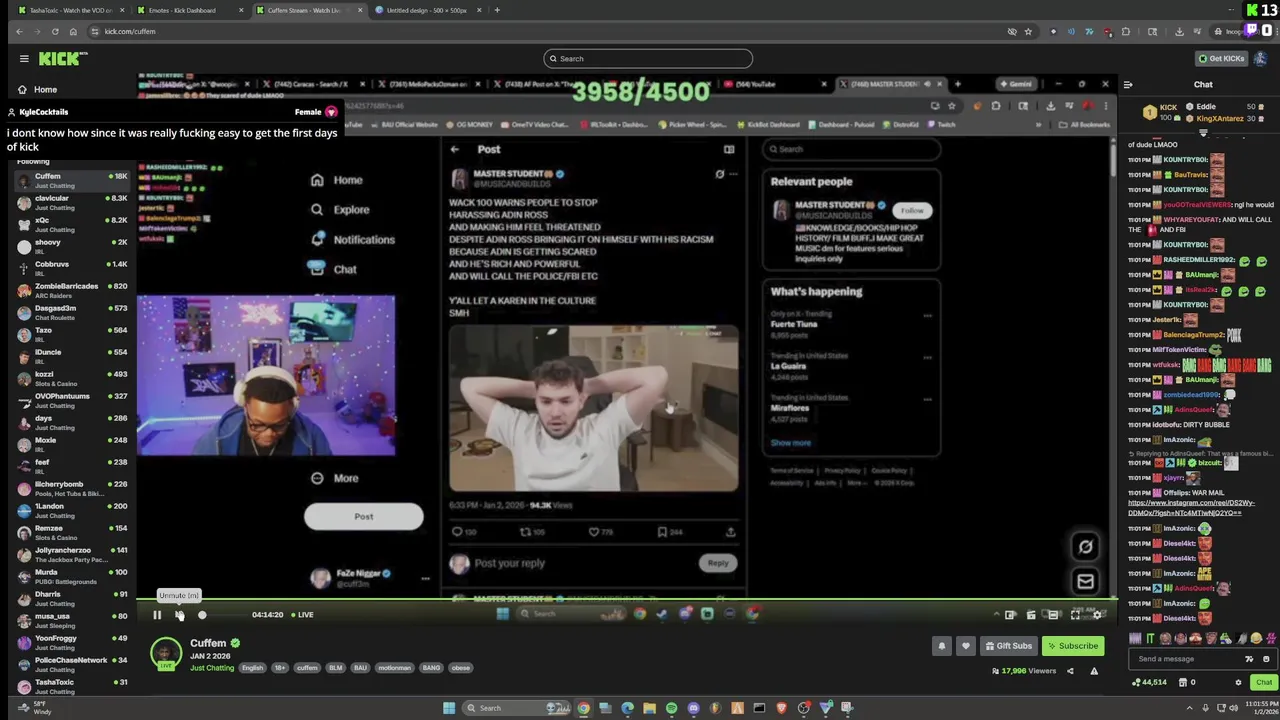The width and height of the screenshot is (1280, 720).
Task: Select the BANG tag
Action: [x=431, y=668]
